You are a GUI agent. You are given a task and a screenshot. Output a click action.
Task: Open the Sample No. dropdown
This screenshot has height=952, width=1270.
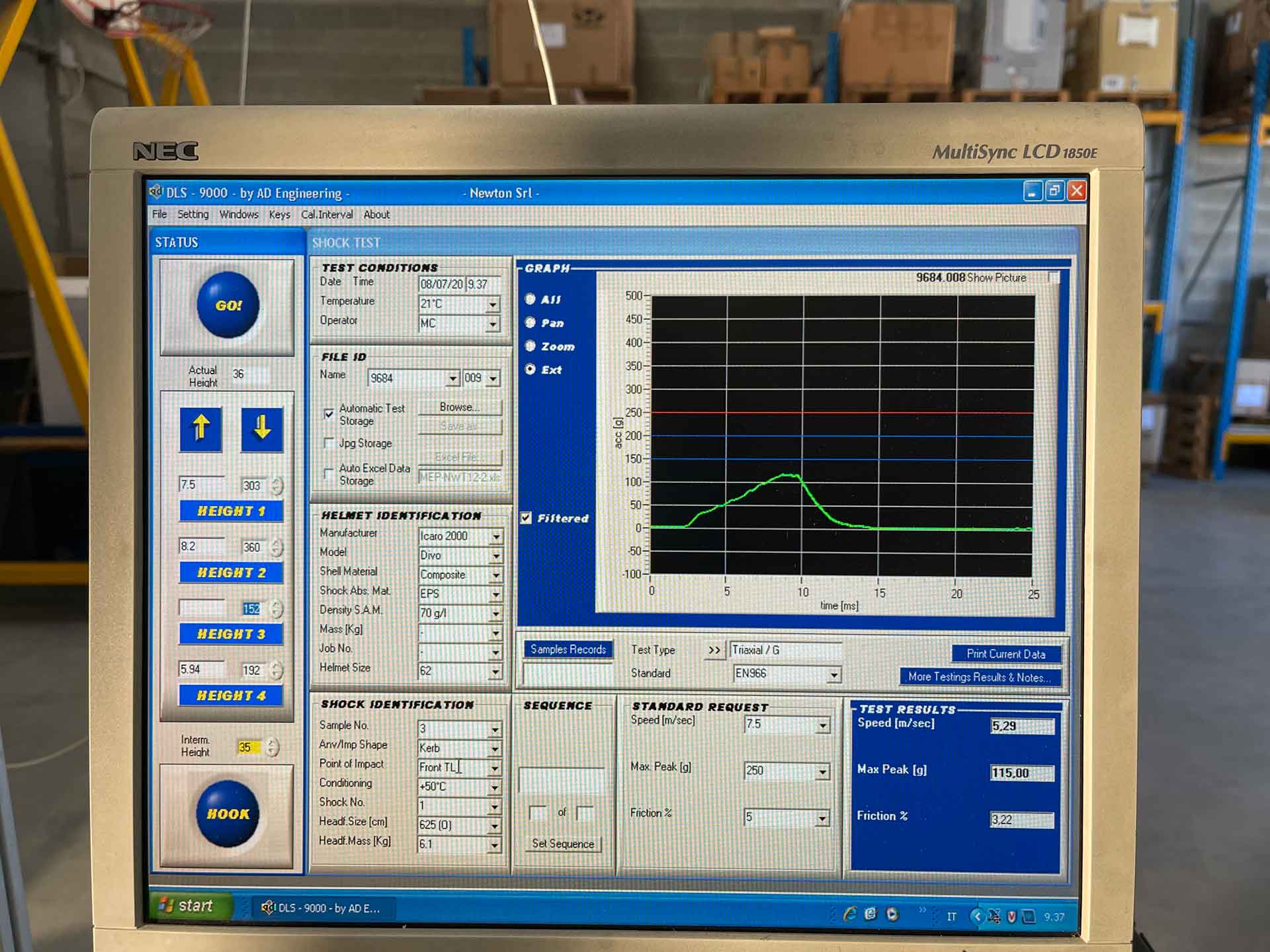pos(495,729)
